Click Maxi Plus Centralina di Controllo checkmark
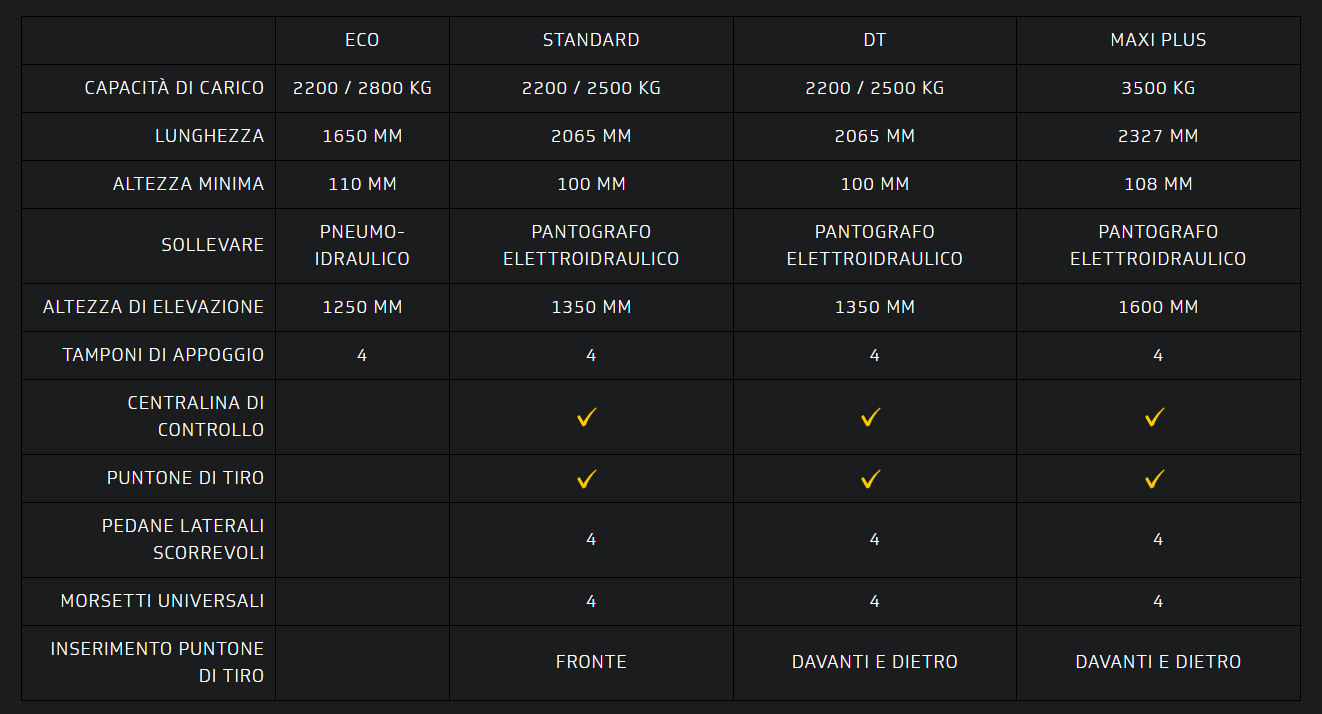 coord(1155,417)
